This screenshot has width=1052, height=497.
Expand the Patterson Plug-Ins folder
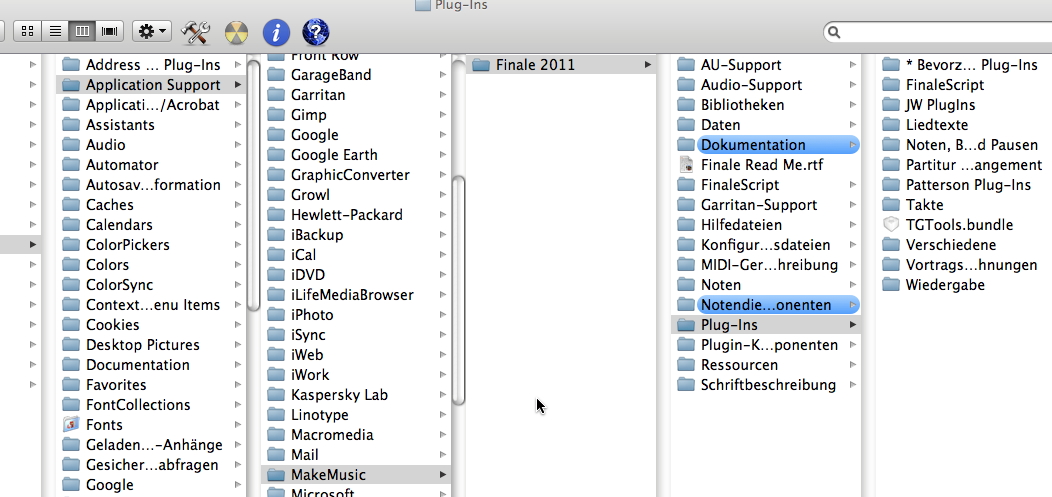967,185
